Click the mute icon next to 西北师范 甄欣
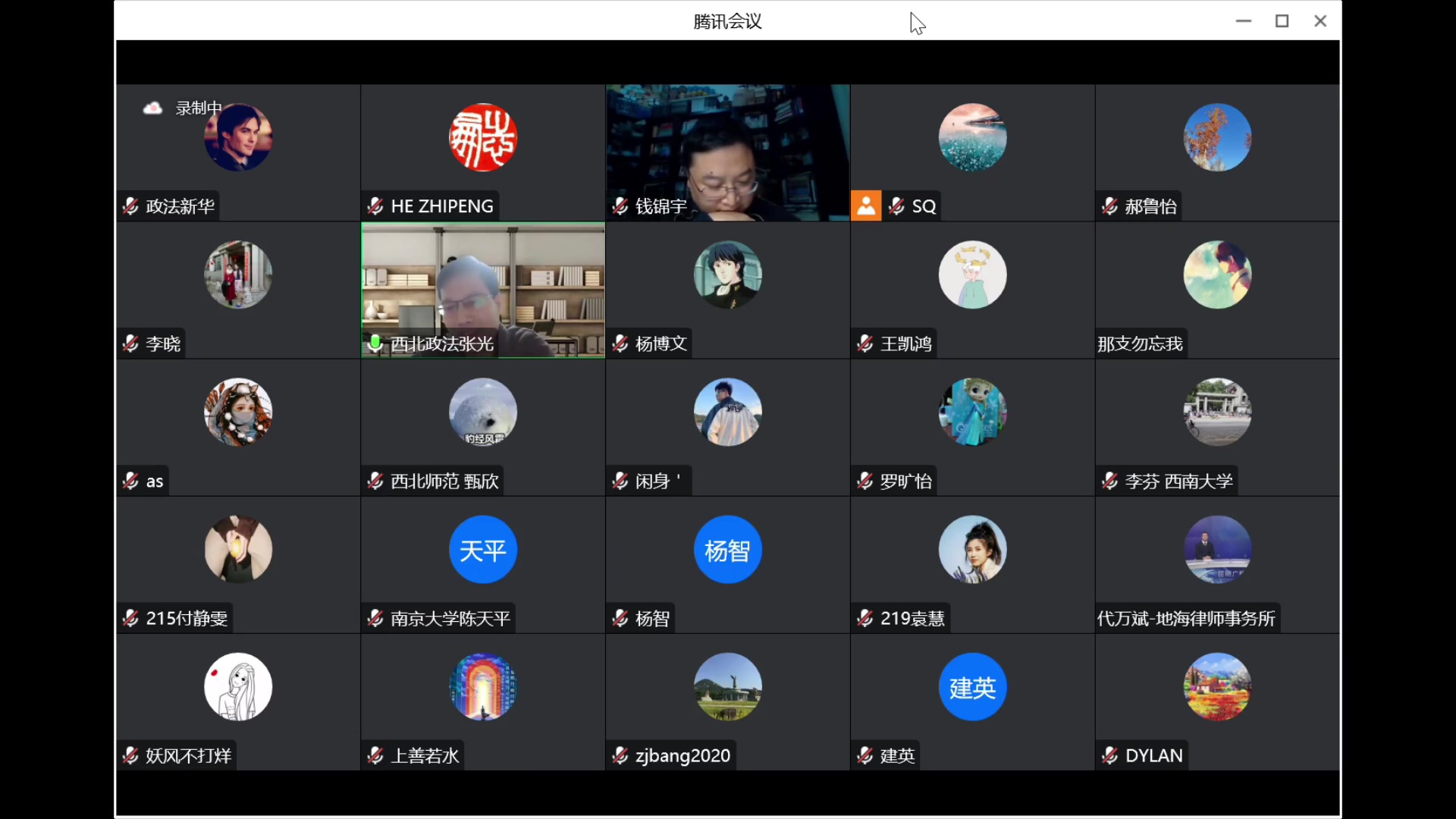The image size is (1456, 819). click(376, 480)
